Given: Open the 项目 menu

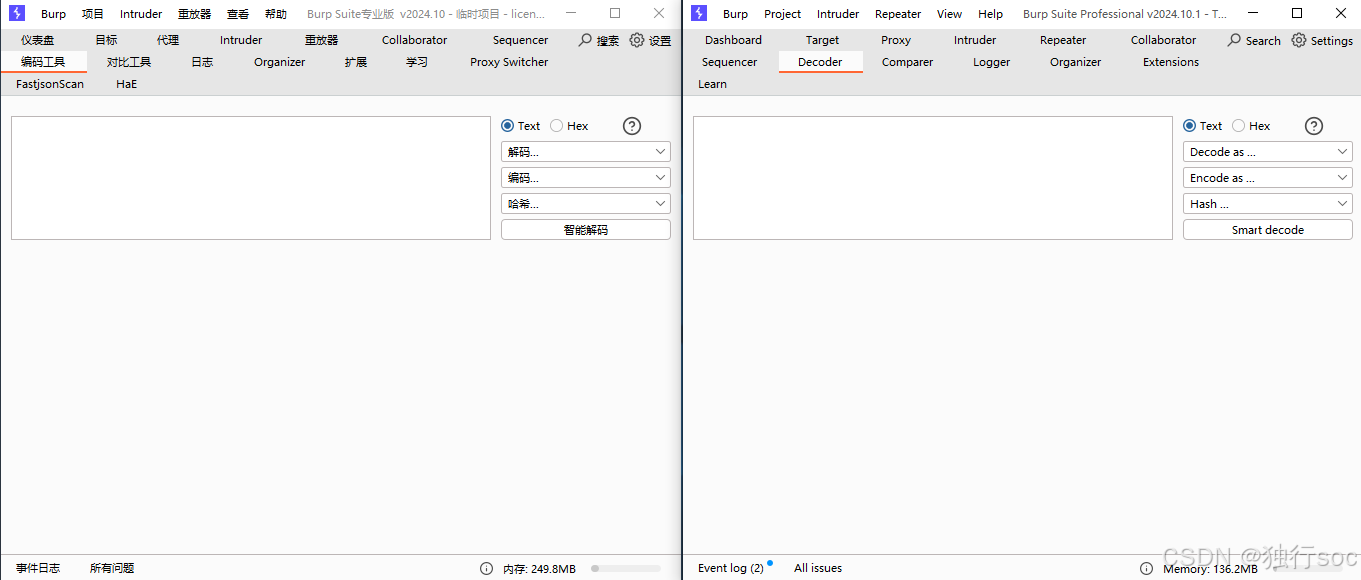Looking at the screenshot, I should coord(93,14).
